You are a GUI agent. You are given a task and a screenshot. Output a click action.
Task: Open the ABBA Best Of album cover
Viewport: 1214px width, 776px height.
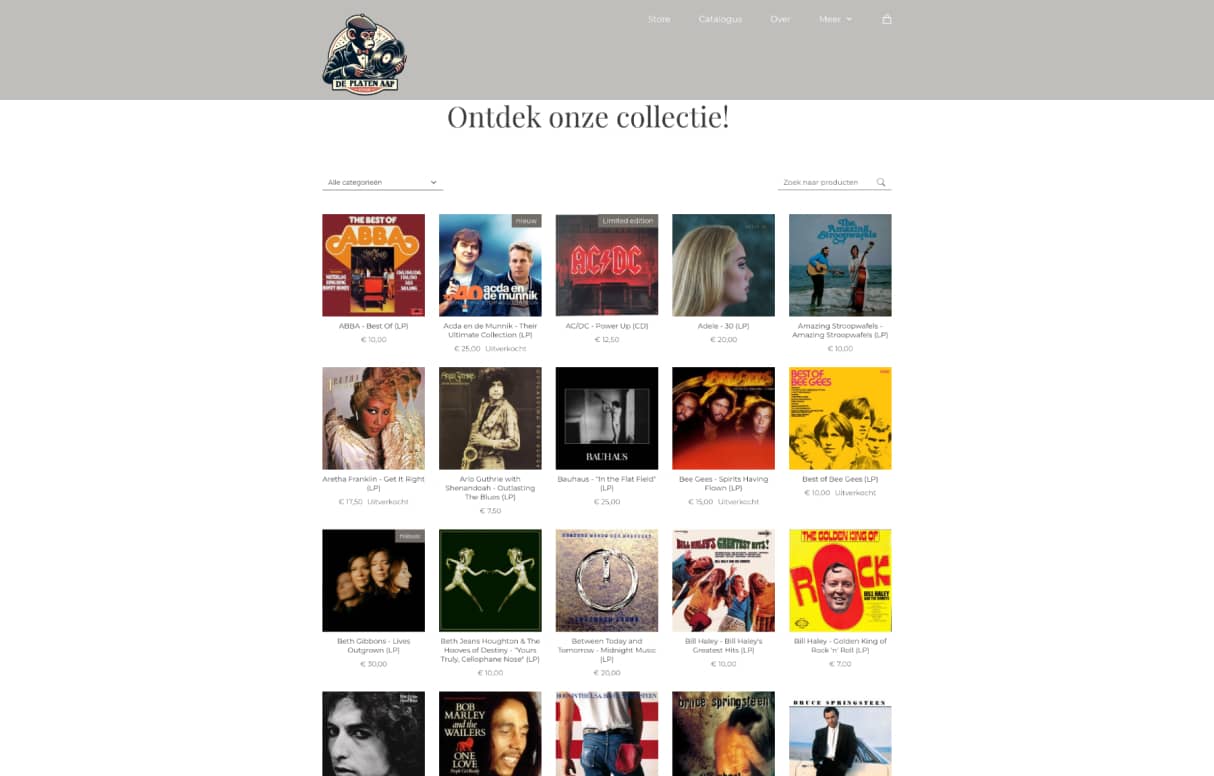pos(373,265)
